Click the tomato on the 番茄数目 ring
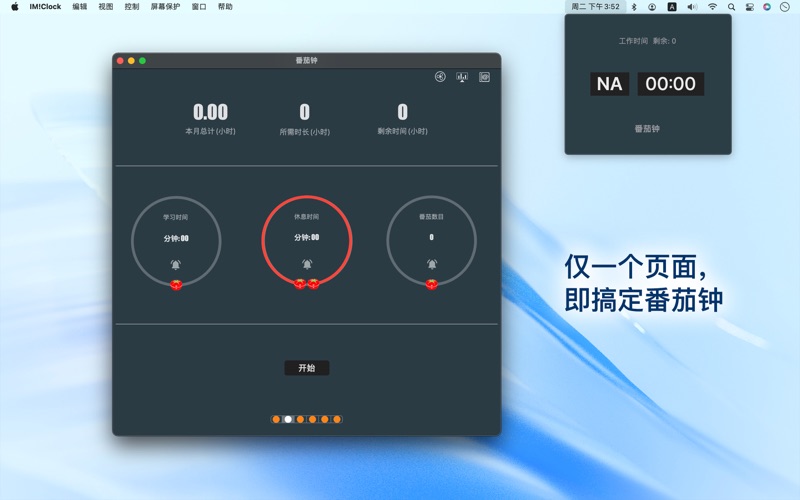800x500 pixels. tap(432, 284)
